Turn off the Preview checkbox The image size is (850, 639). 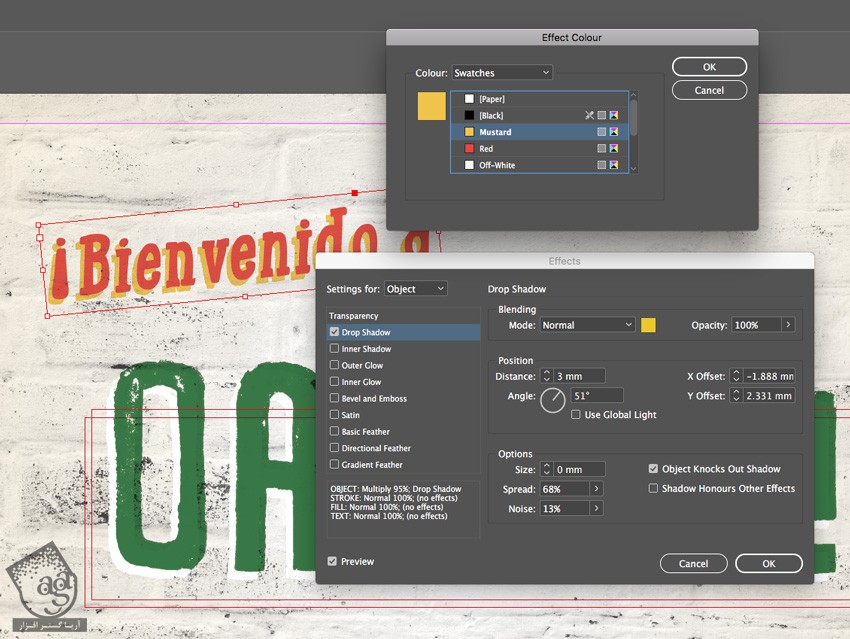(x=333, y=562)
